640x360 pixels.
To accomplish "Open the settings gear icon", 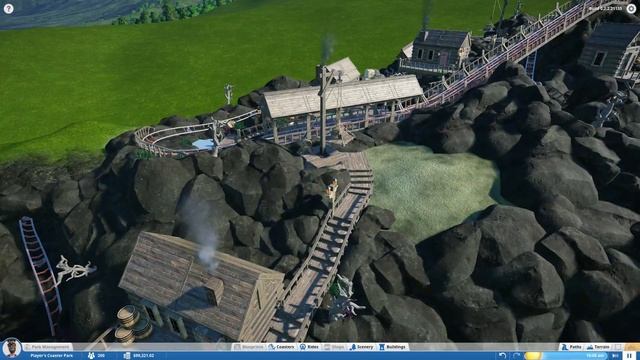I will [x=631, y=9].
